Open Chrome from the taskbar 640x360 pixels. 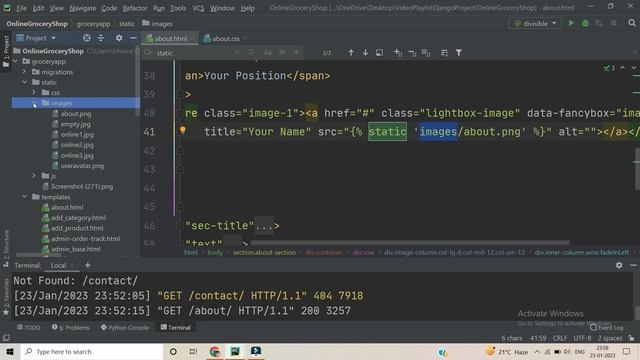pyautogui.click(x=215, y=351)
